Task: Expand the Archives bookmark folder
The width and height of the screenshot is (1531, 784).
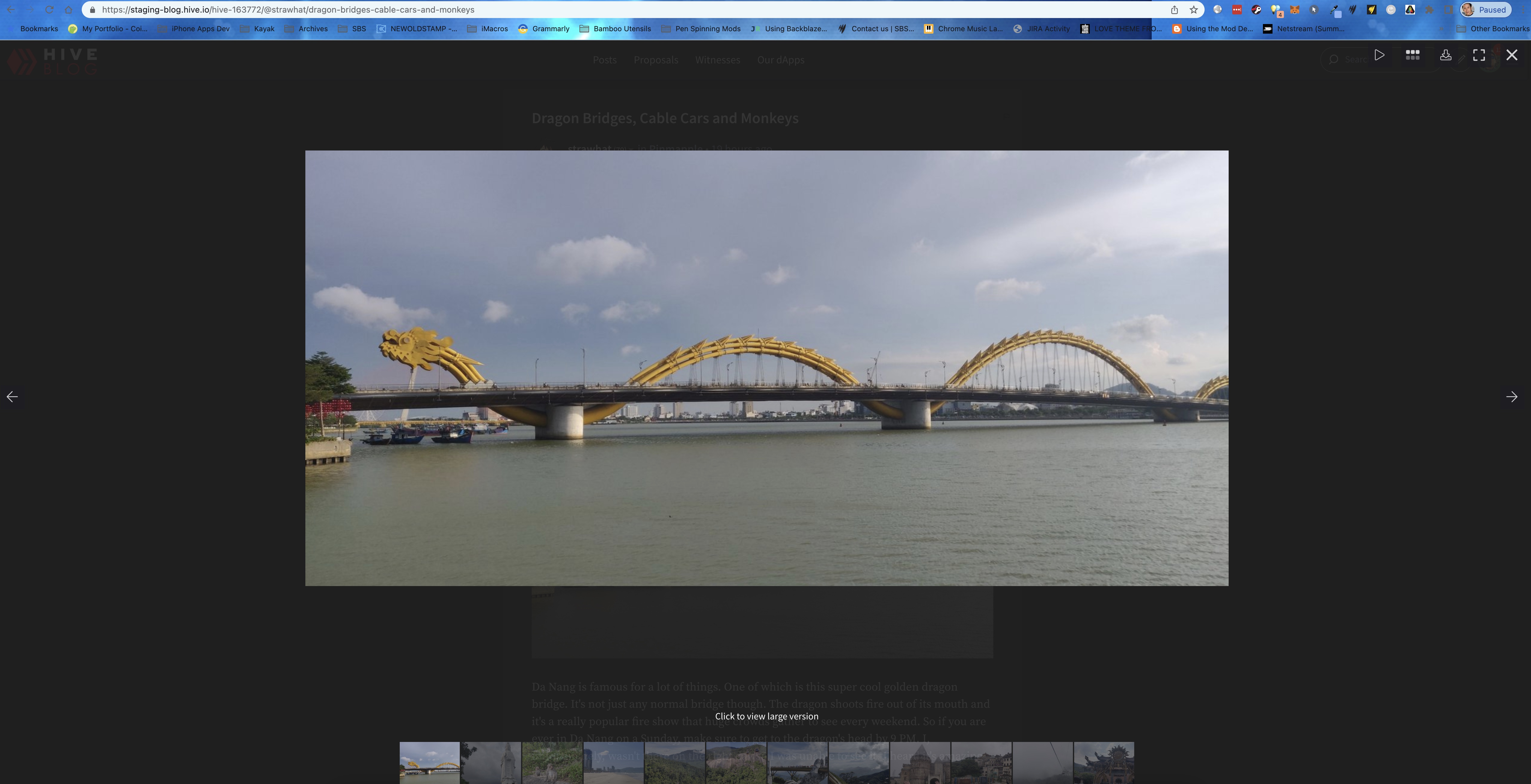Action: click(x=306, y=29)
